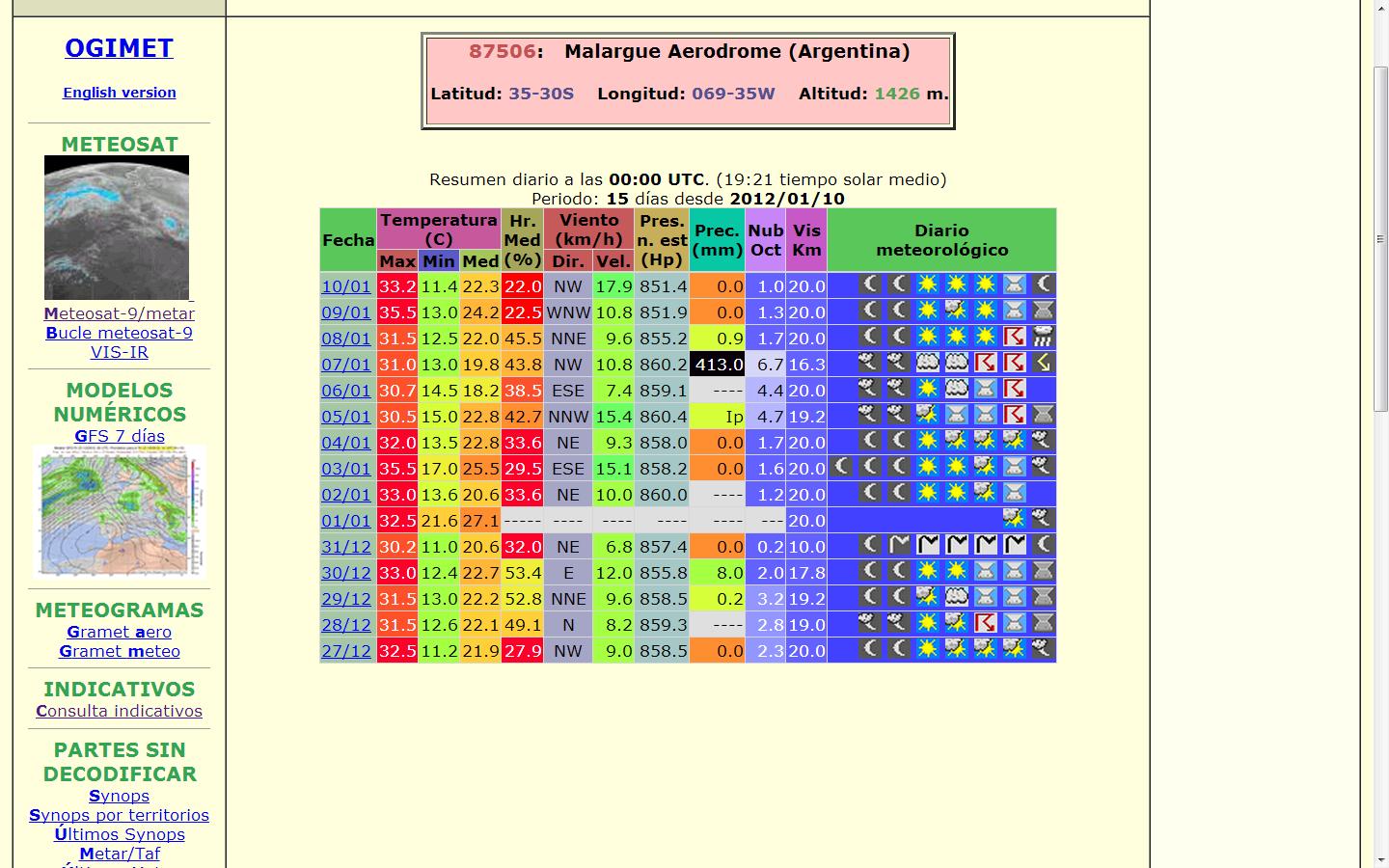This screenshot has width=1389, height=868.
Task: Click the grey night anvil icon in the 05/01 row
Action: click(x=1043, y=415)
